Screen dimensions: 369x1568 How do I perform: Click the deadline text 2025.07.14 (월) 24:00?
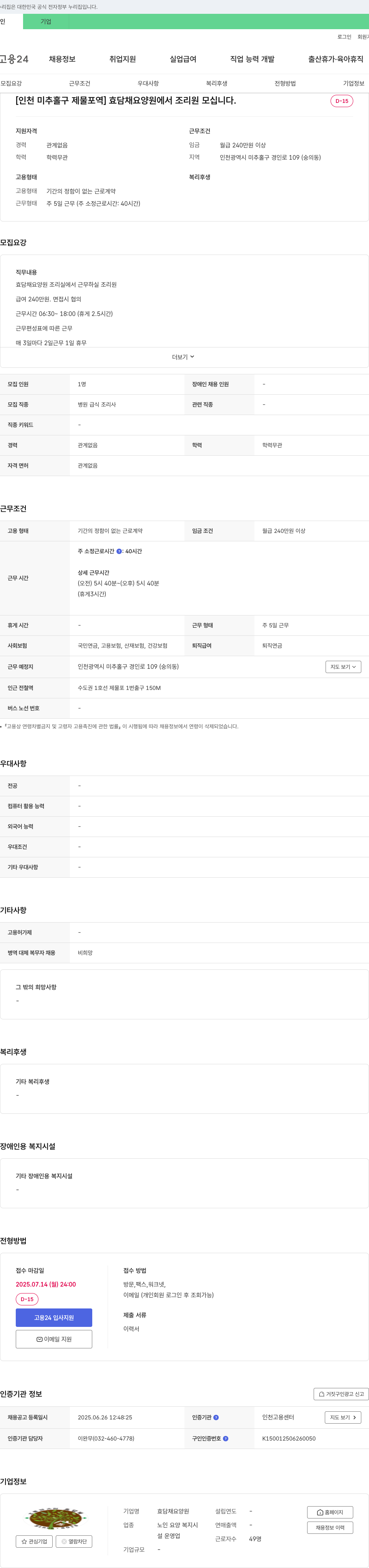coord(46,1284)
